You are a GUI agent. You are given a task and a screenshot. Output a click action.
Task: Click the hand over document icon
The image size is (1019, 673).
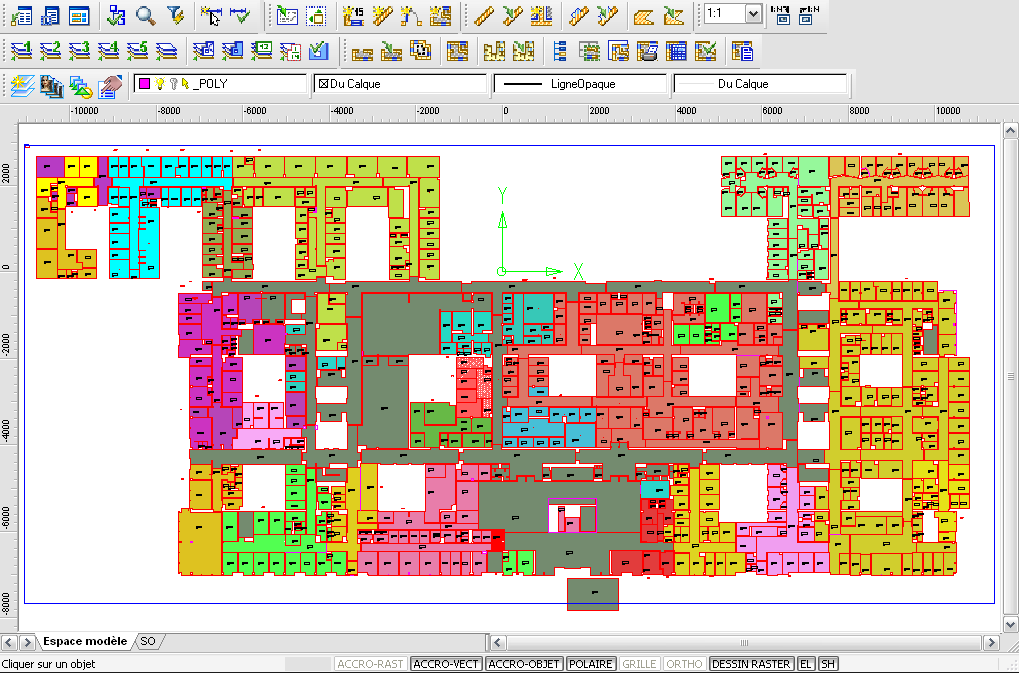(111, 85)
